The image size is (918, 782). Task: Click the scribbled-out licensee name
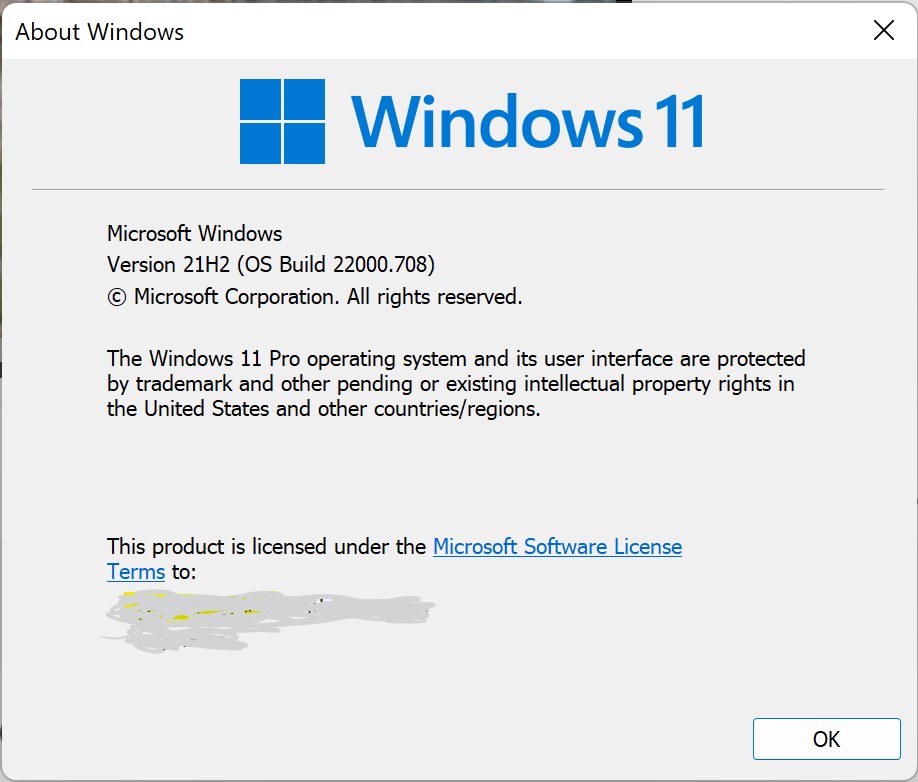(269, 620)
